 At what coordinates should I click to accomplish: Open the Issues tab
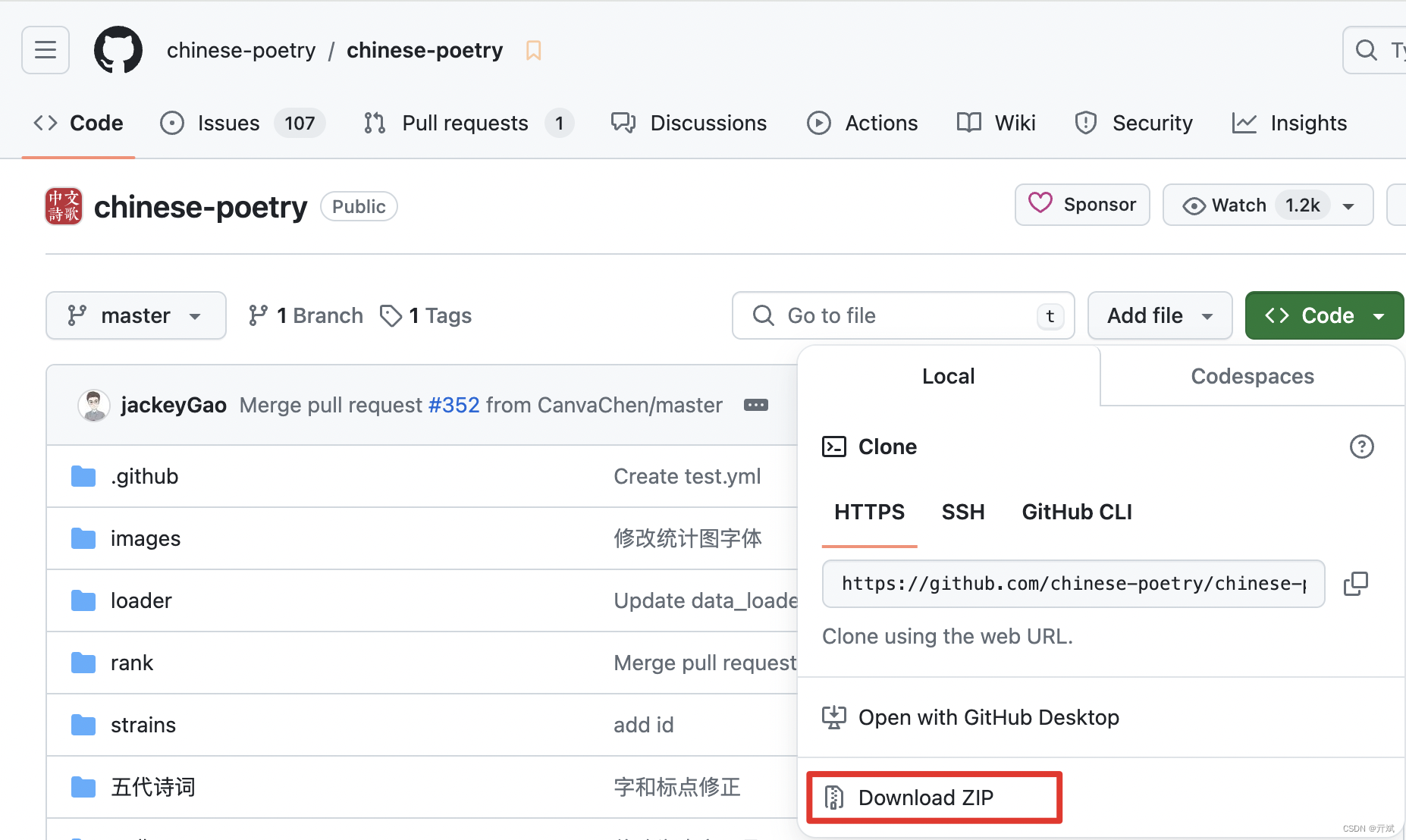242,123
